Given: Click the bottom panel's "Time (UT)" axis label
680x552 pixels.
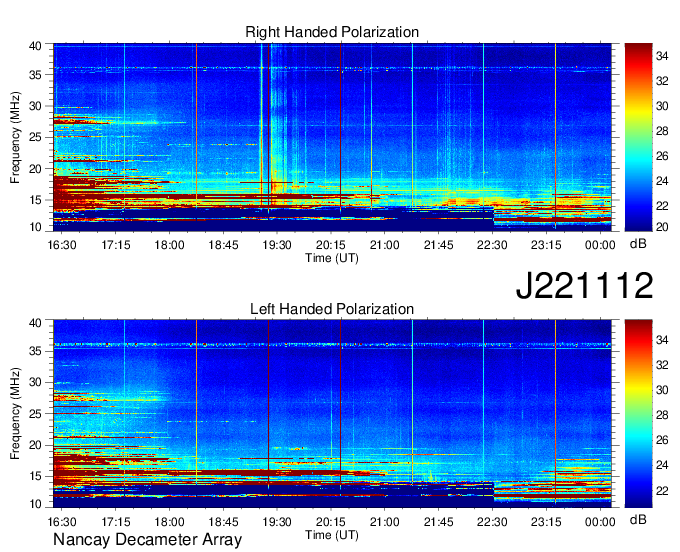Looking at the screenshot, I should [x=332, y=535].
